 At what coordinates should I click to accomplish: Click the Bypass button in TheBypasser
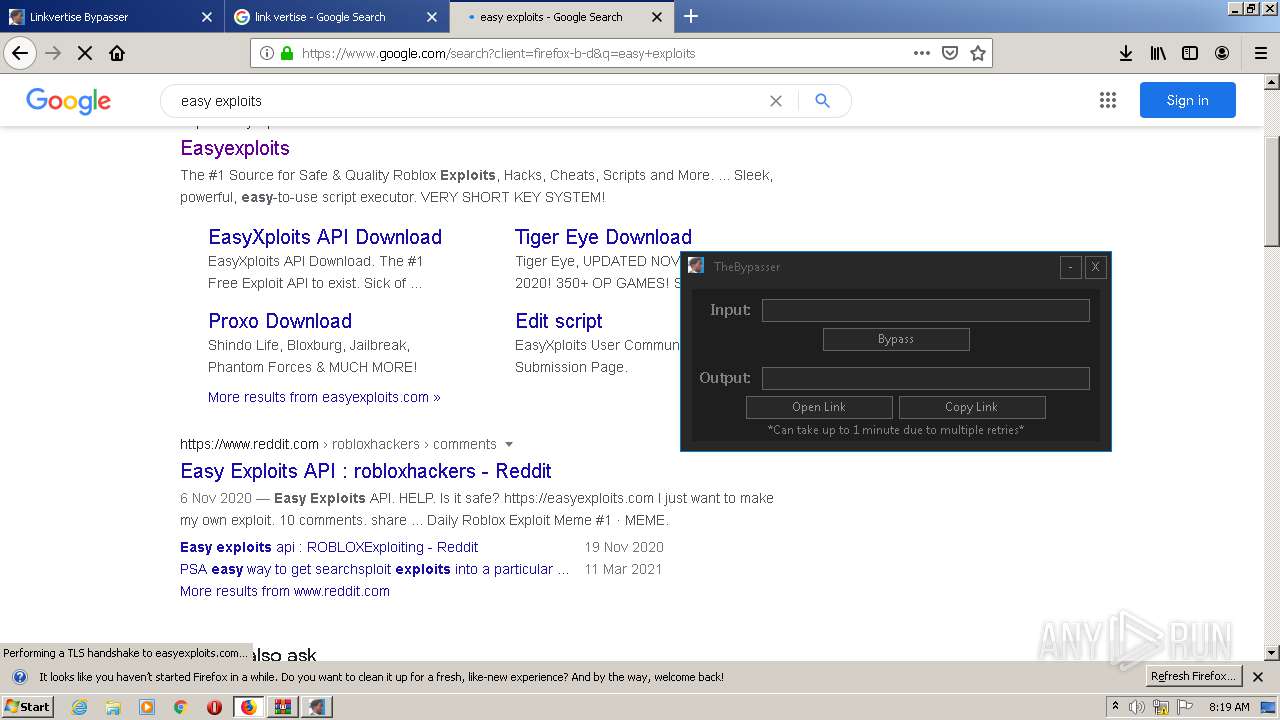pyautogui.click(x=896, y=339)
